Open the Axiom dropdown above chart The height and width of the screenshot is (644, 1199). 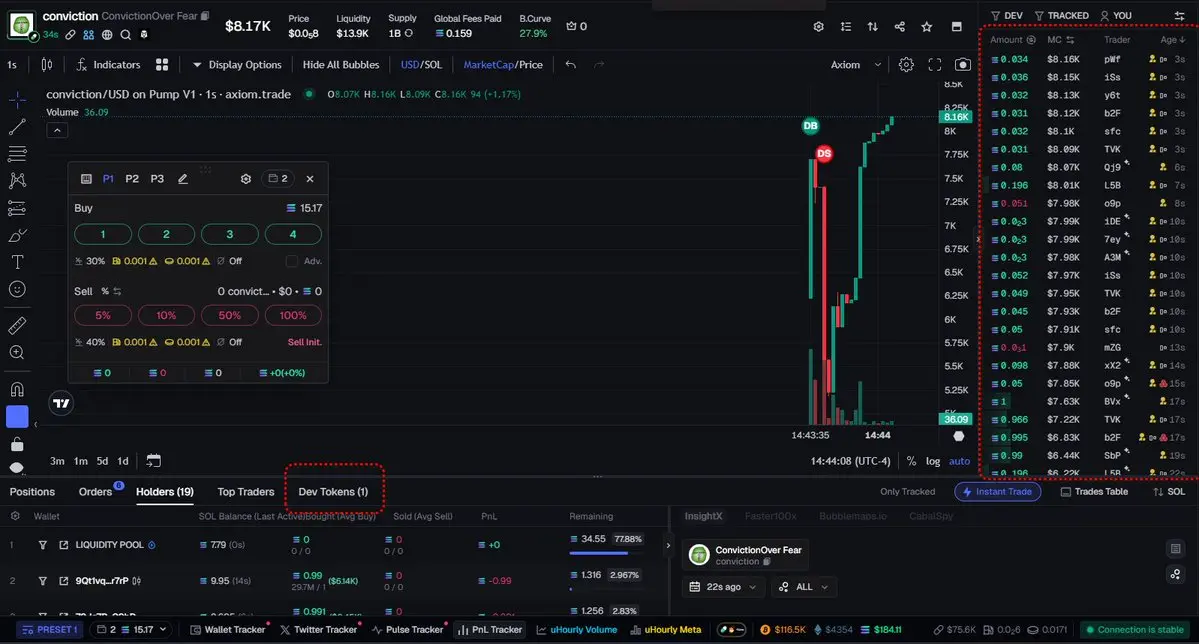tap(856, 65)
